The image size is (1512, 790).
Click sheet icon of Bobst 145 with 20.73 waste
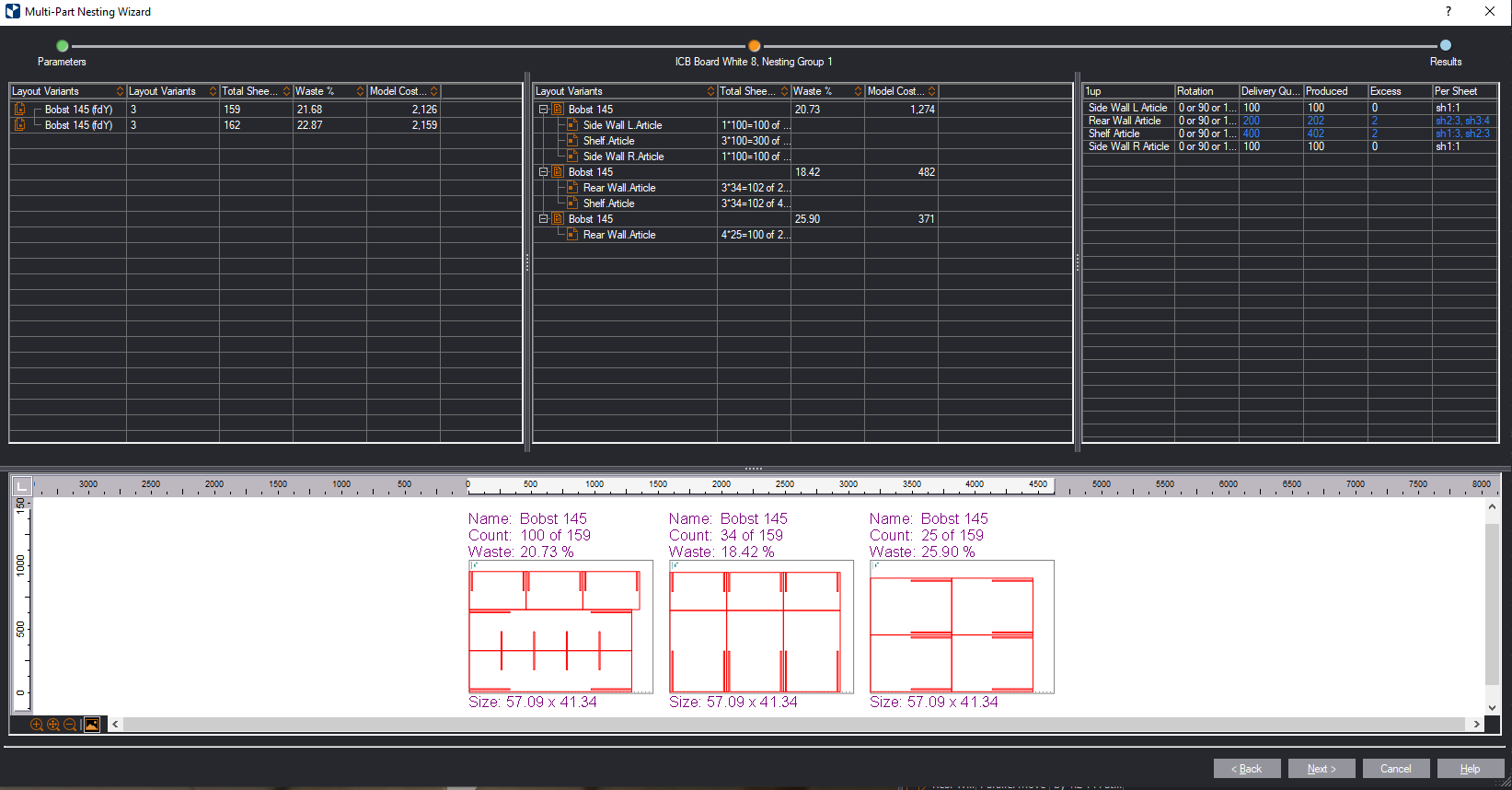[558, 109]
